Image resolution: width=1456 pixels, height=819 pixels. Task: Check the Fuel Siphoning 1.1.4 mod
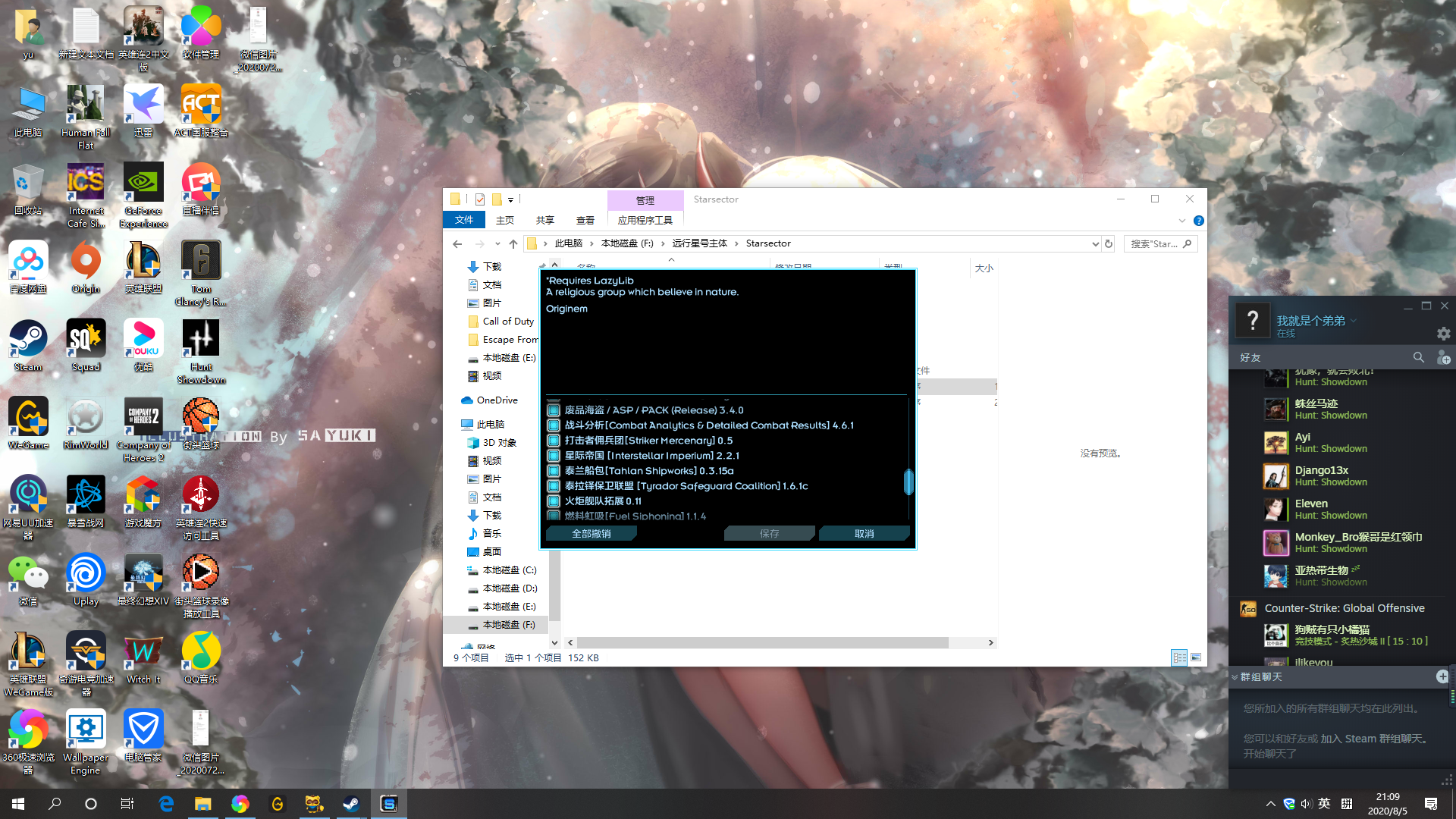pos(554,516)
